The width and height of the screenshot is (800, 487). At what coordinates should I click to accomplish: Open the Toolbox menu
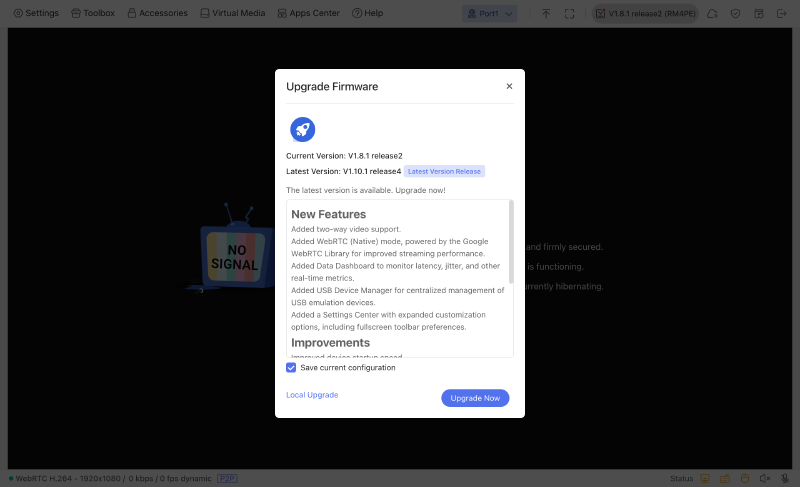[93, 13]
